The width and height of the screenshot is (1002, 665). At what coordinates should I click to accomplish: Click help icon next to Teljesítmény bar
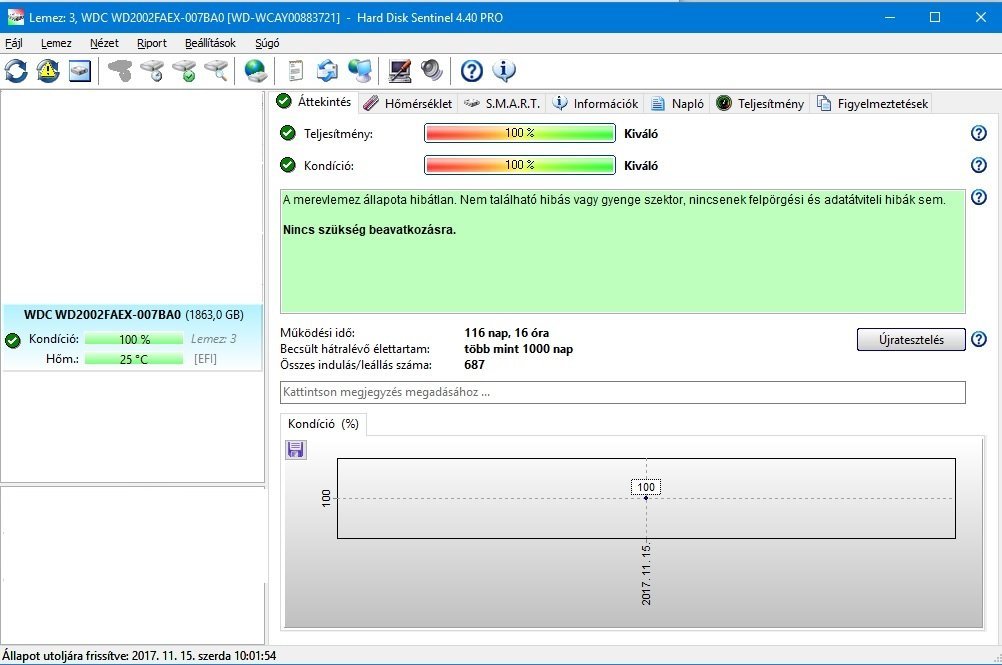pos(978,133)
